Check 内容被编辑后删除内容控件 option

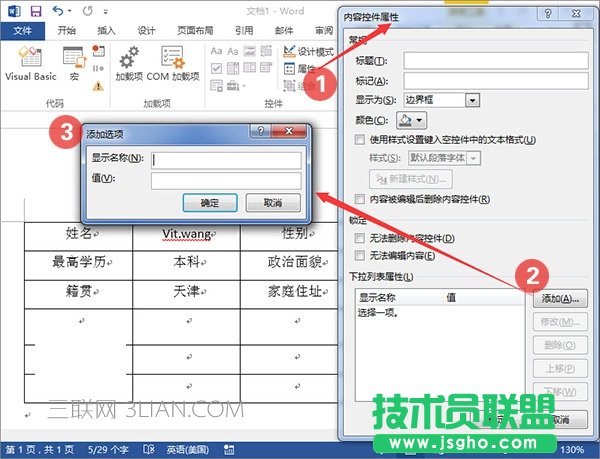pyautogui.click(x=360, y=199)
